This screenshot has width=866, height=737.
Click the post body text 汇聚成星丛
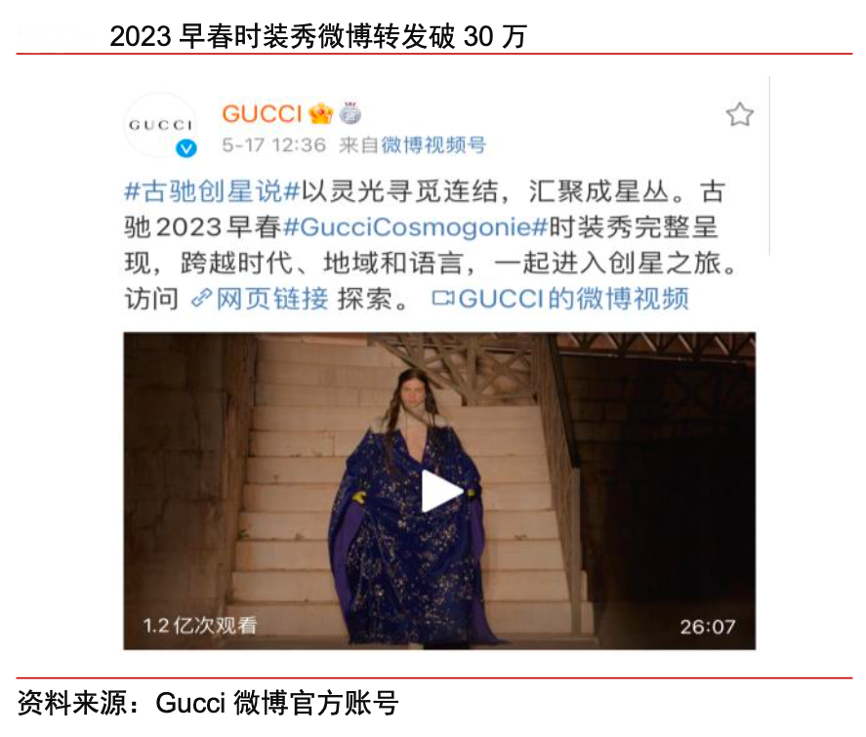pyautogui.click(x=599, y=191)
